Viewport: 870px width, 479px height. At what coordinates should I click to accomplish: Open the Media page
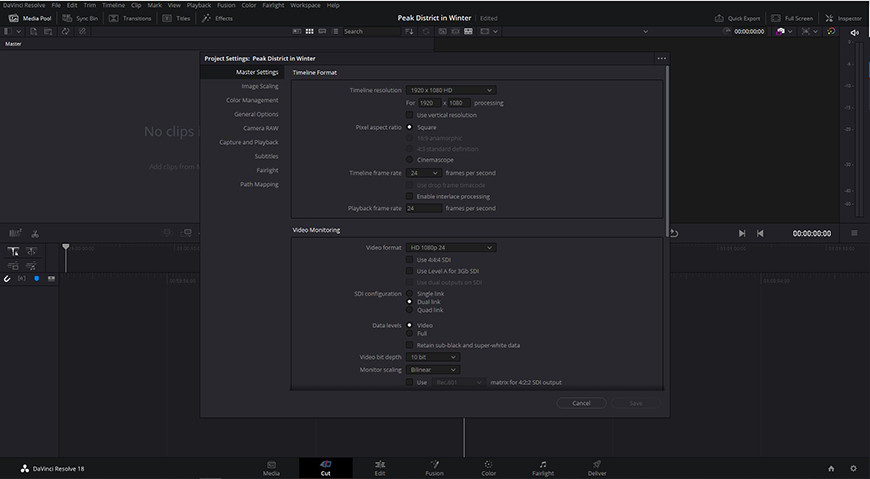pos(271,468)
